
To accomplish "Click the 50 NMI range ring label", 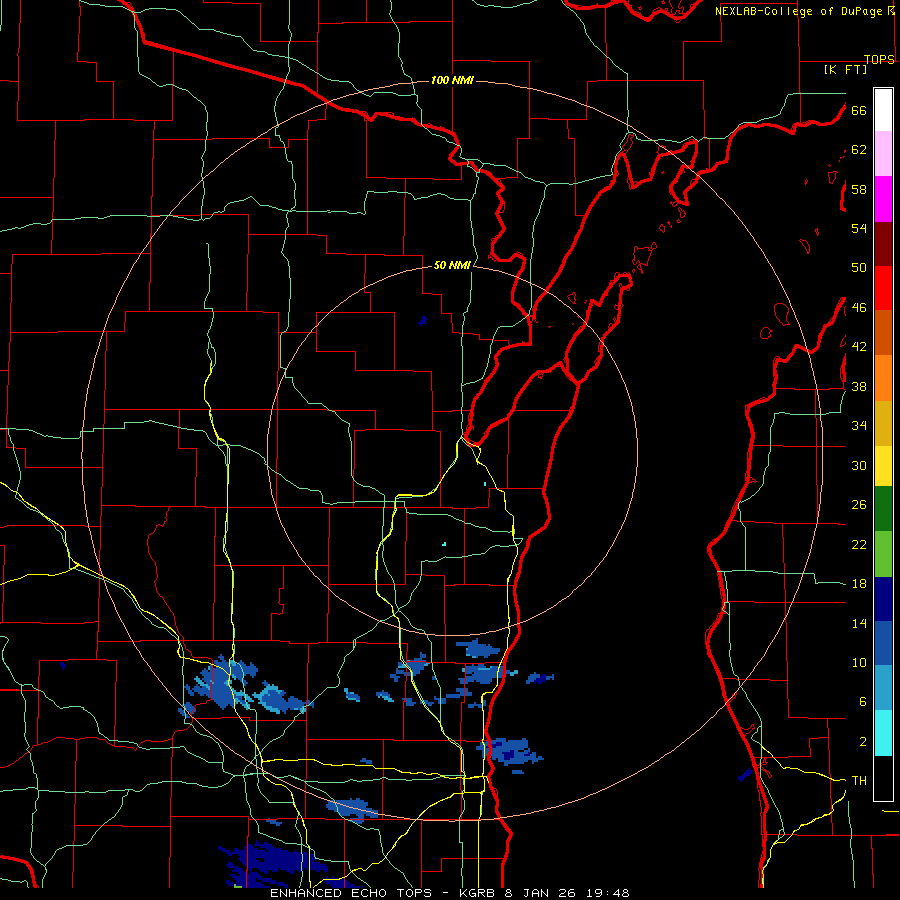I will 452,265.
